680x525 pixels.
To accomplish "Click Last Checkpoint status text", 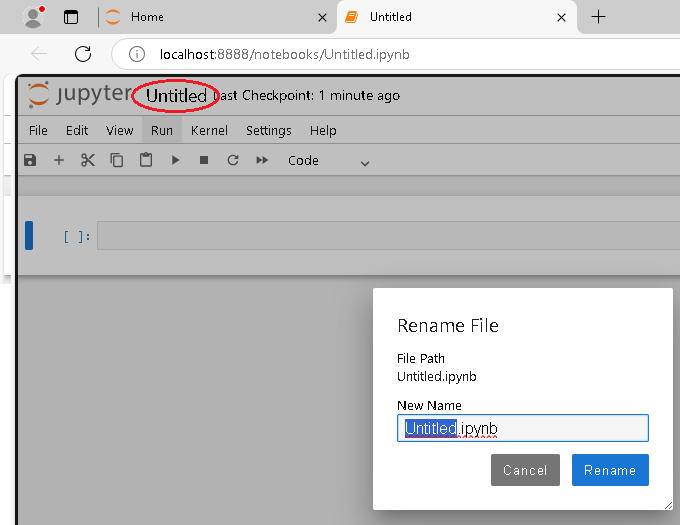I will pos(306,95).
